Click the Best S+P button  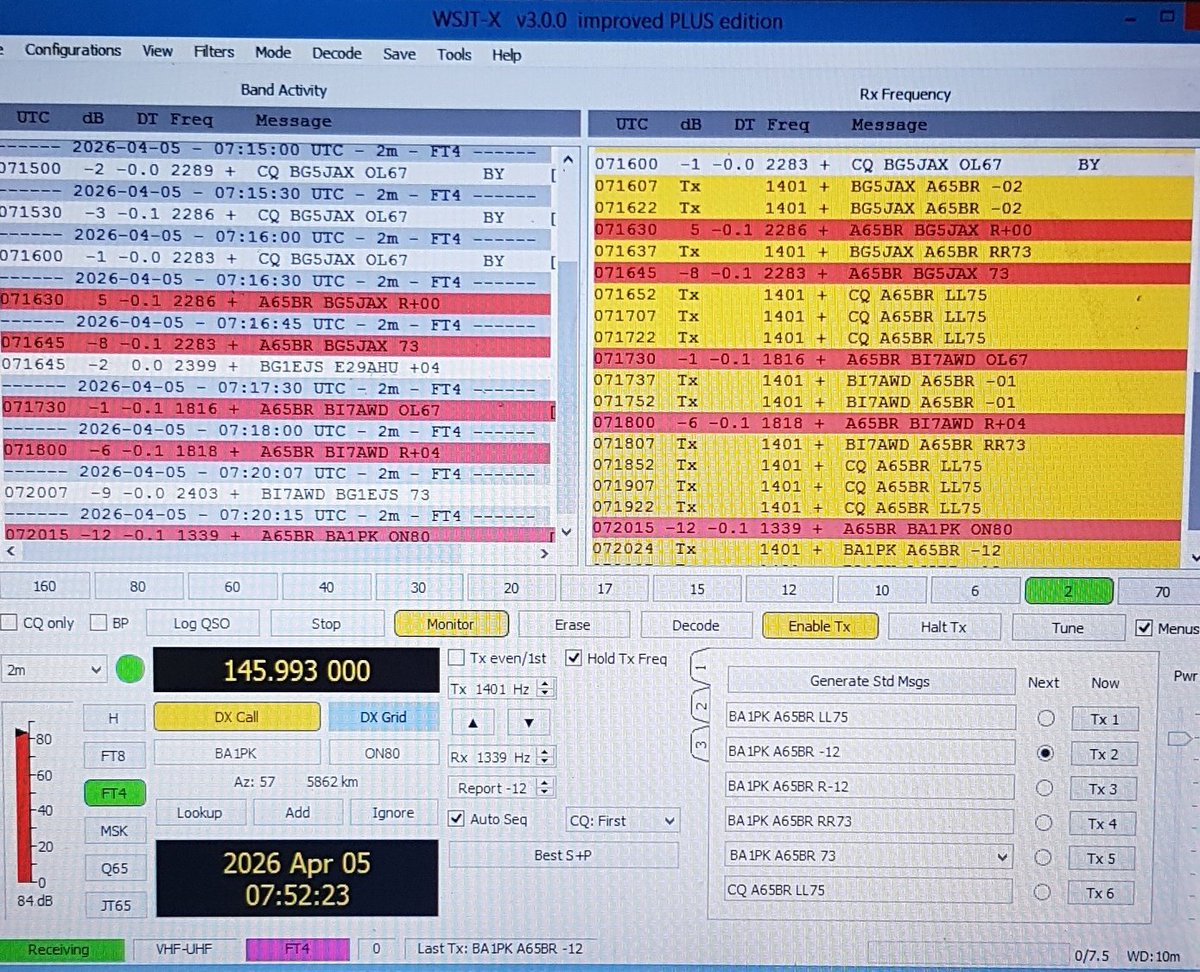563,855
